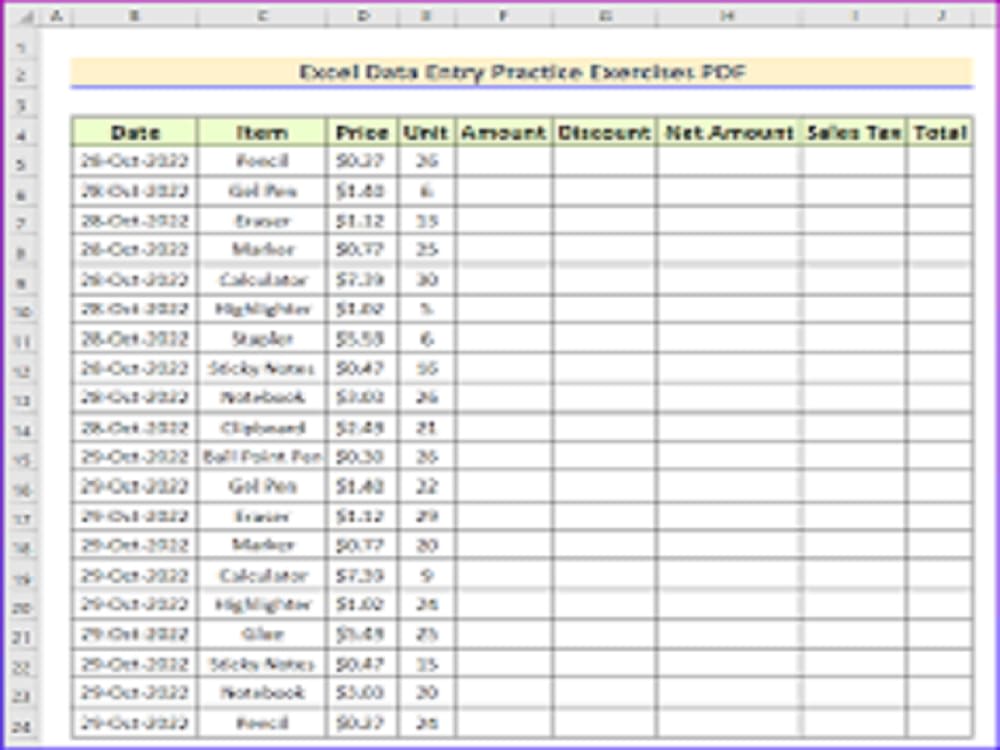The height and width of the screenshot is (750, 1000).
Task: Select the Date header cell
Action: 135,132
